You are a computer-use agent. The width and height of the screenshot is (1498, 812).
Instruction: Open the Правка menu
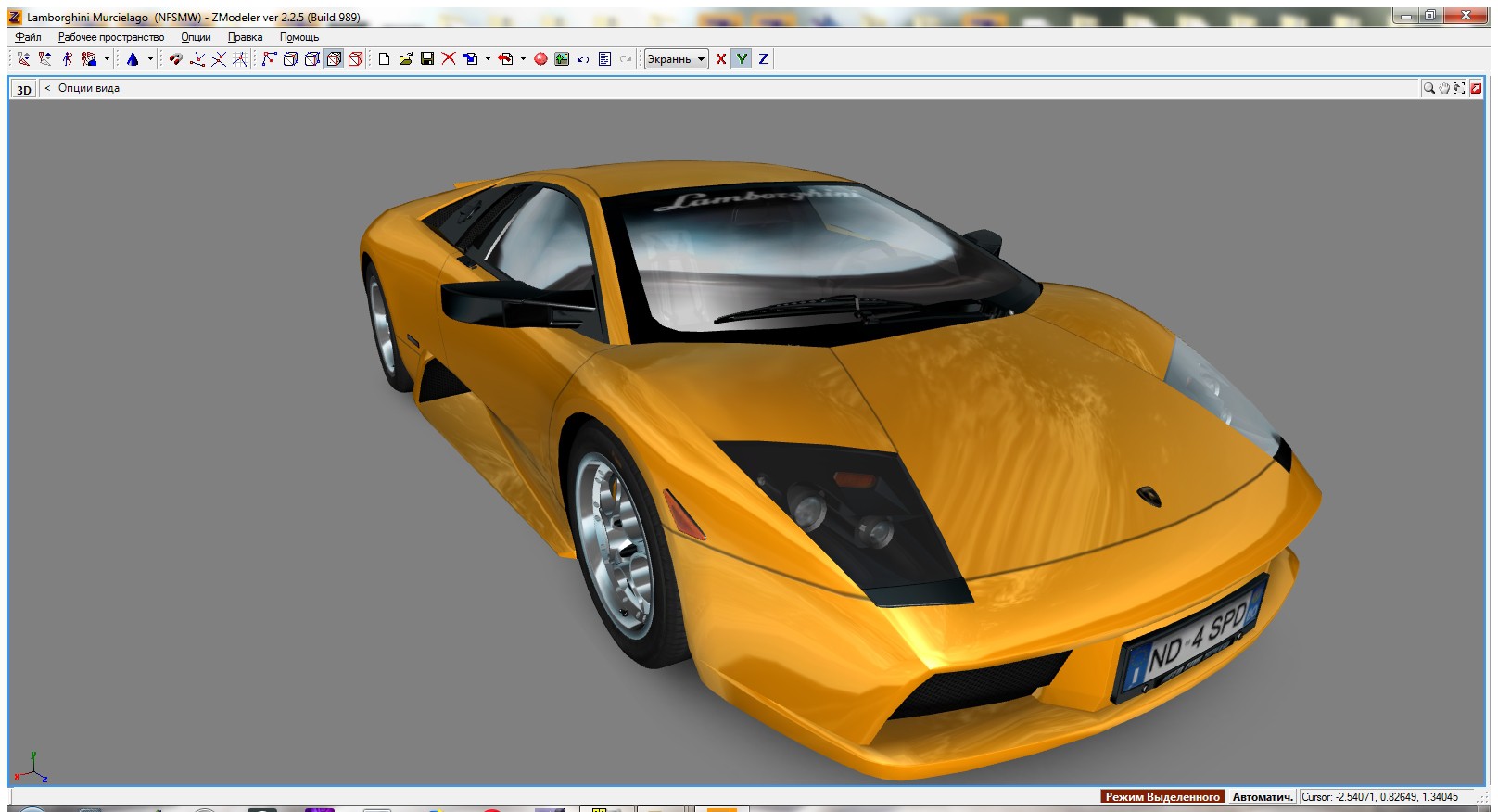[x=246, y=37]
